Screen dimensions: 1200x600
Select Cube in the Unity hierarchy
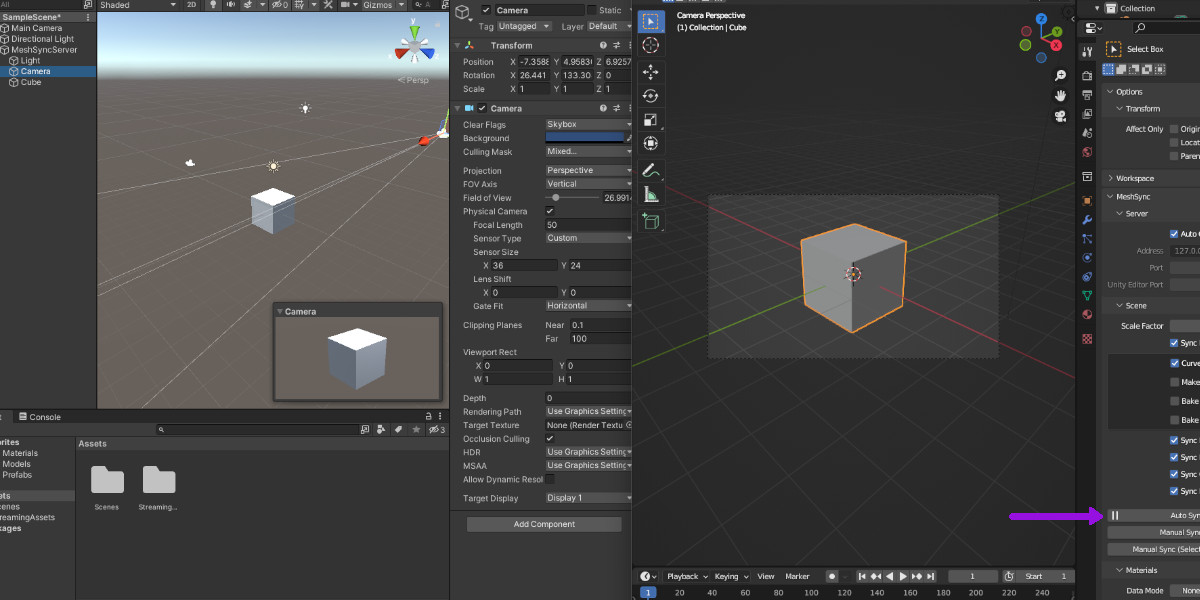click(x=31, y=82)
